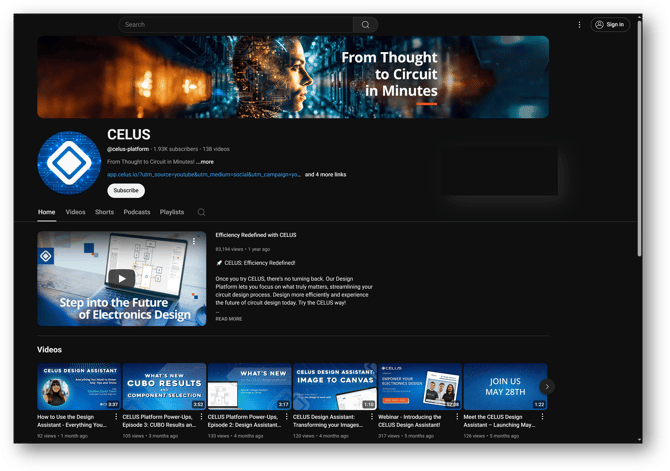The height and width of the screenshot is (471, 670).
Task: Open the CUBO Results video thumbnail
Action: [164, 386]
